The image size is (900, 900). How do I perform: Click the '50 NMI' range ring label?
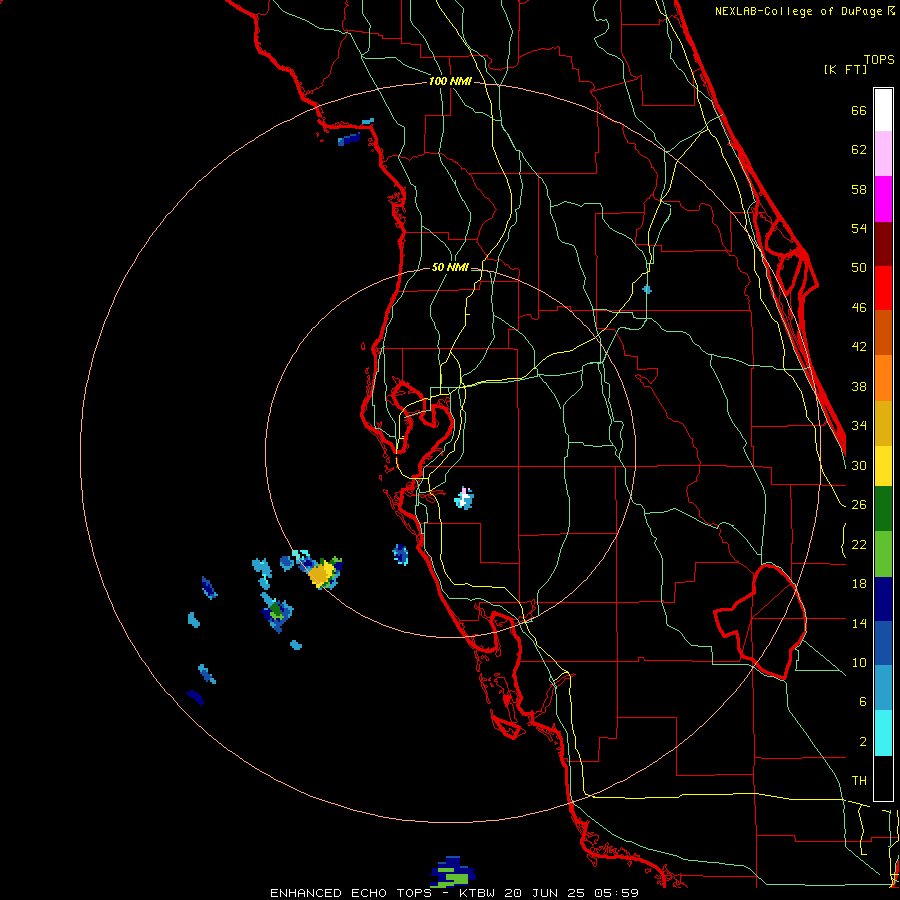click(x=450, y=267)
